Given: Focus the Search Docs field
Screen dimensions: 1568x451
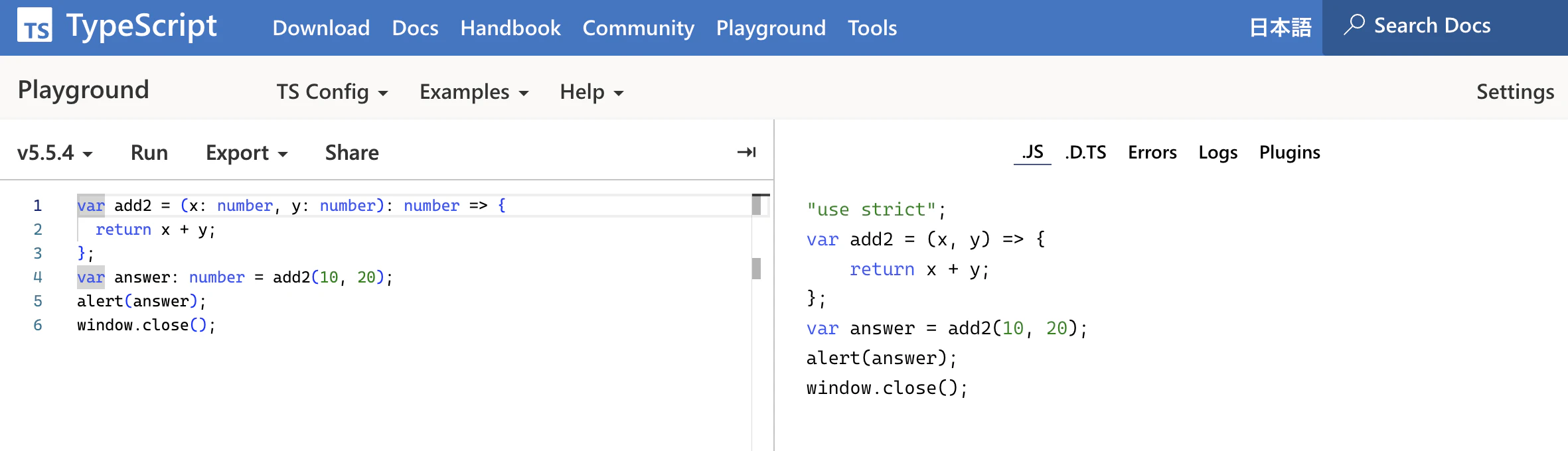Looking at the screenshot, I should tap(1445, 27).
